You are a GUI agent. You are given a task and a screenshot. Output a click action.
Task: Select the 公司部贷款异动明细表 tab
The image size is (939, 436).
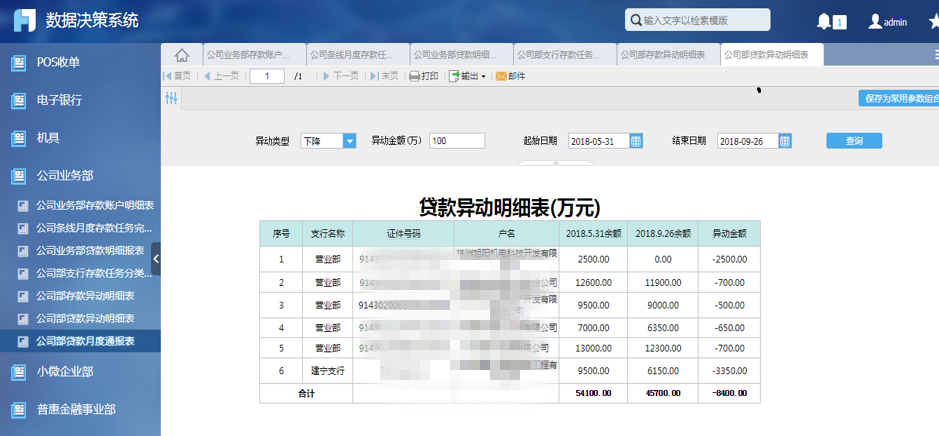[773, 54]
